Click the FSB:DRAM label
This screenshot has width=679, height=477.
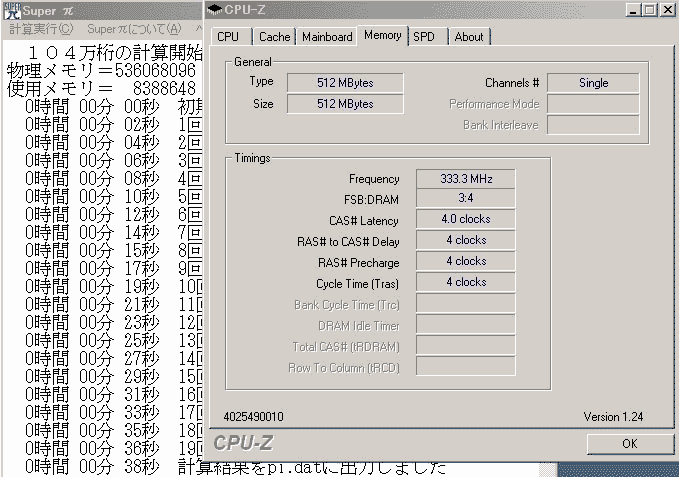pyautogui.click(x=371, y=200)
